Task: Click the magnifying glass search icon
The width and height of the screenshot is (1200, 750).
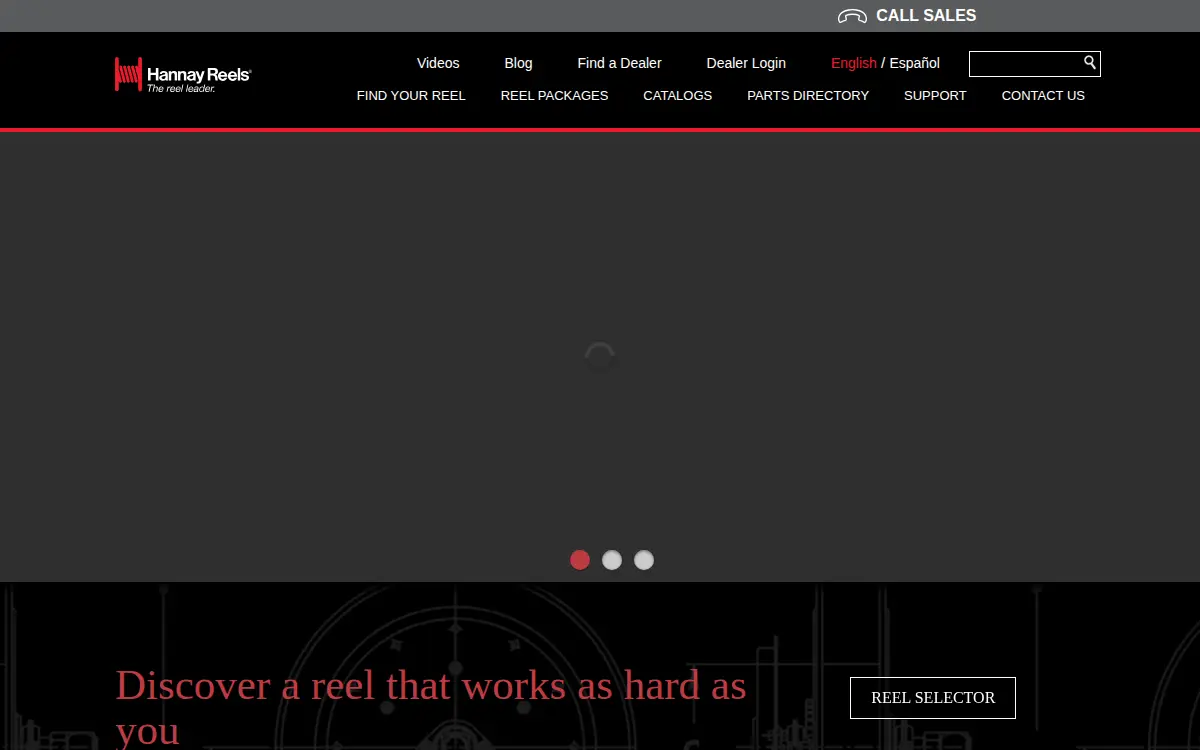Action: [1090, 63]
